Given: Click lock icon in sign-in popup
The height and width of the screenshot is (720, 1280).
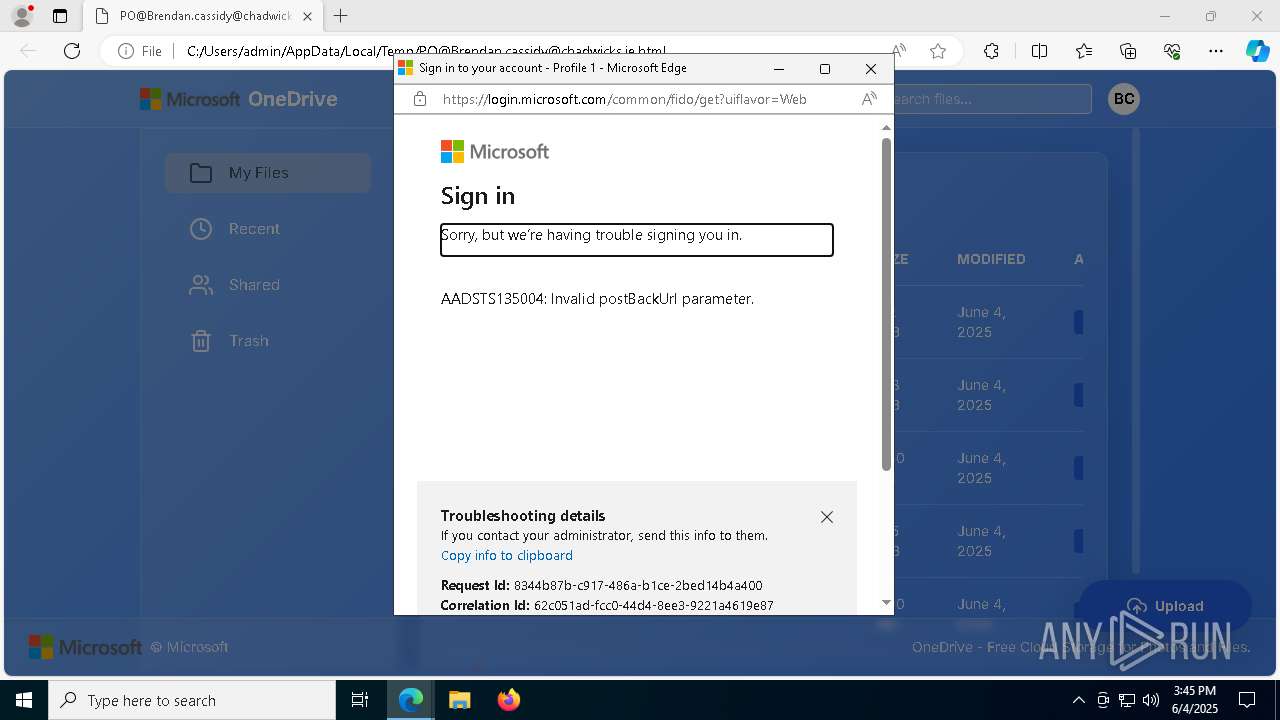Looking at the screenshot, I should [x=420, y=99].
